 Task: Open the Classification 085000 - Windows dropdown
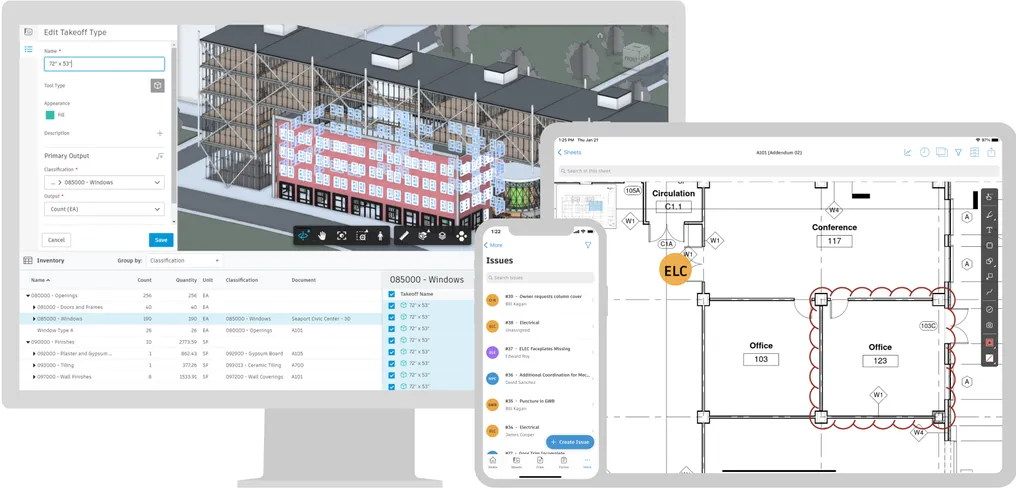point(104,183)
